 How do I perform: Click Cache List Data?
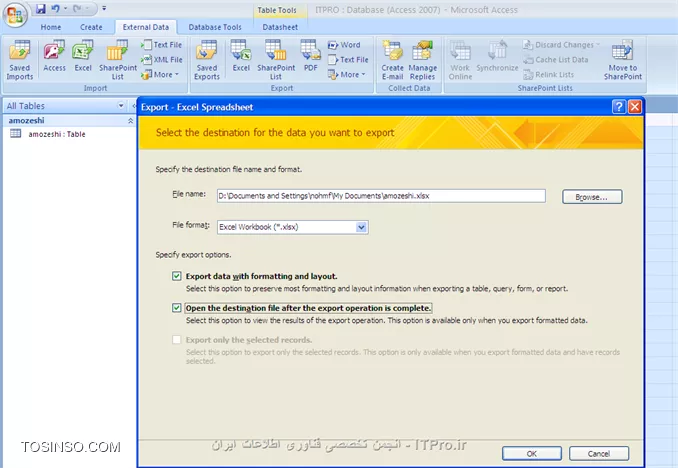[x=556, y=60]
